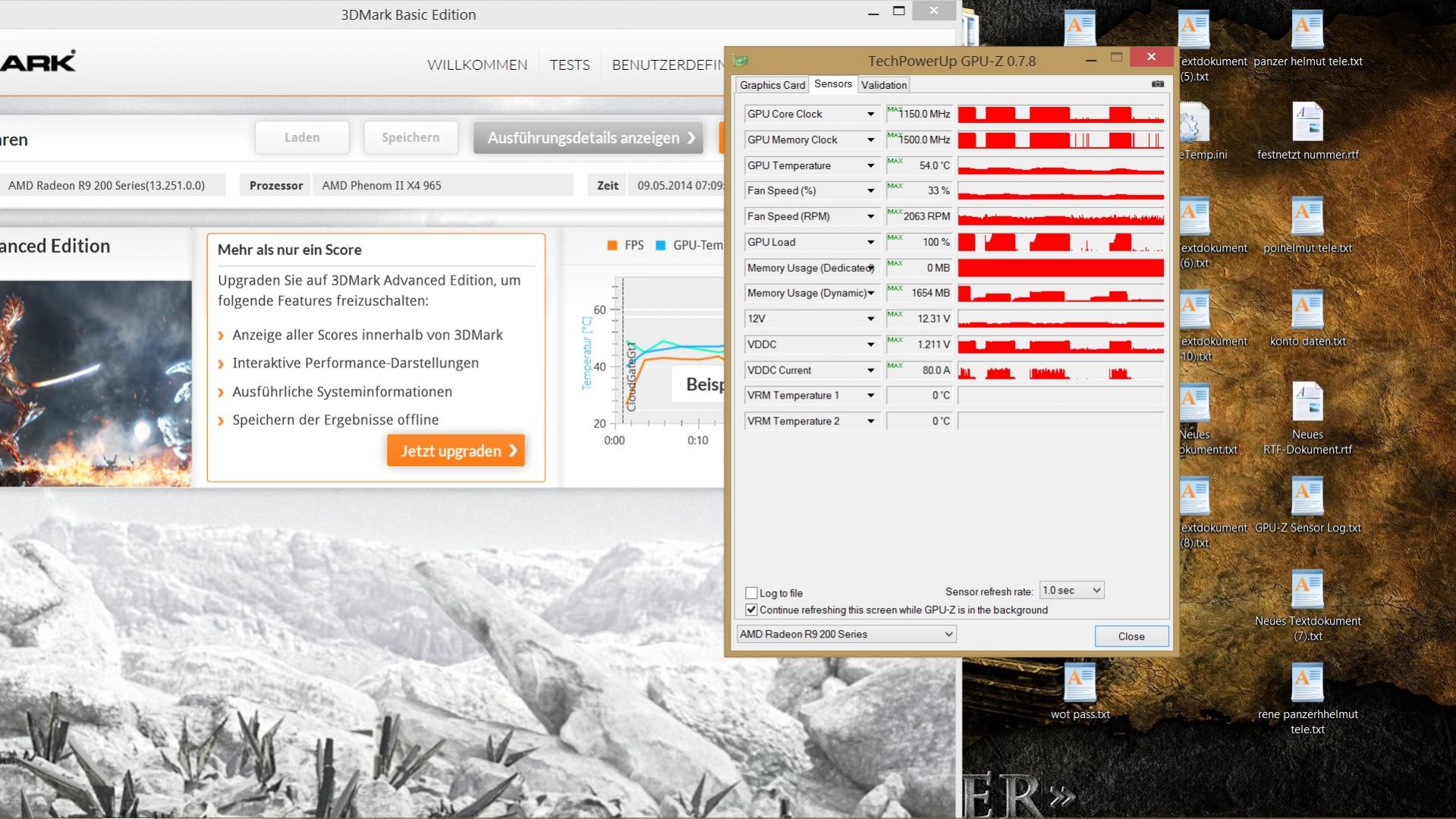
Task: Click the AMD Radeon R9 200 Series(13.251.0.0) field
Action: point(112,185)
